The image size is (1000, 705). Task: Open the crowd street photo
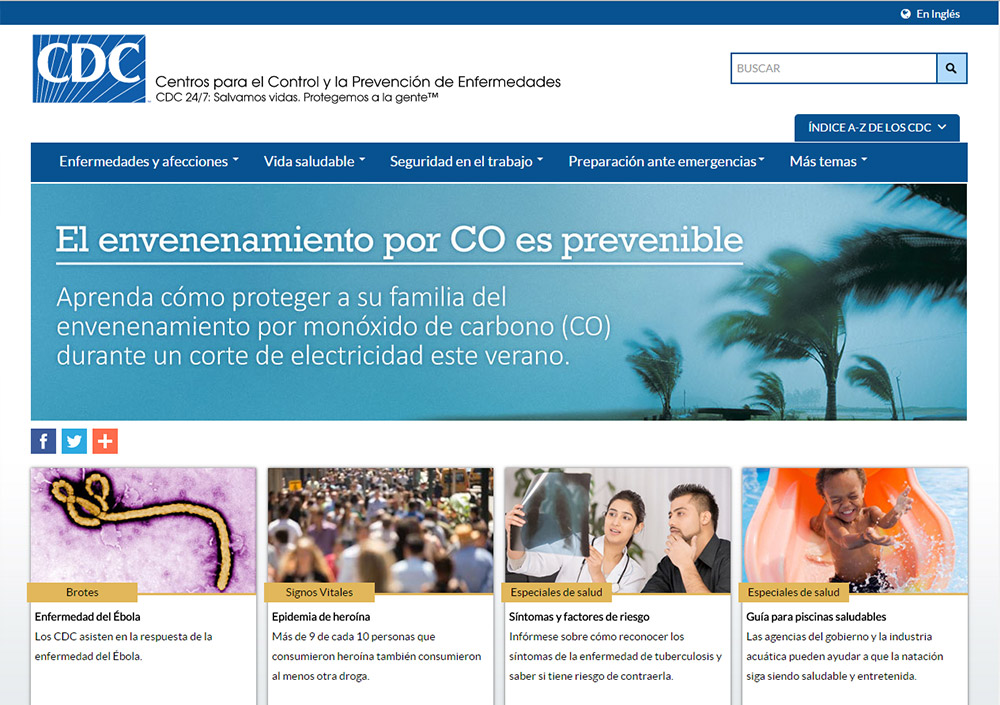pyautogui.click(x=380, y=530)
